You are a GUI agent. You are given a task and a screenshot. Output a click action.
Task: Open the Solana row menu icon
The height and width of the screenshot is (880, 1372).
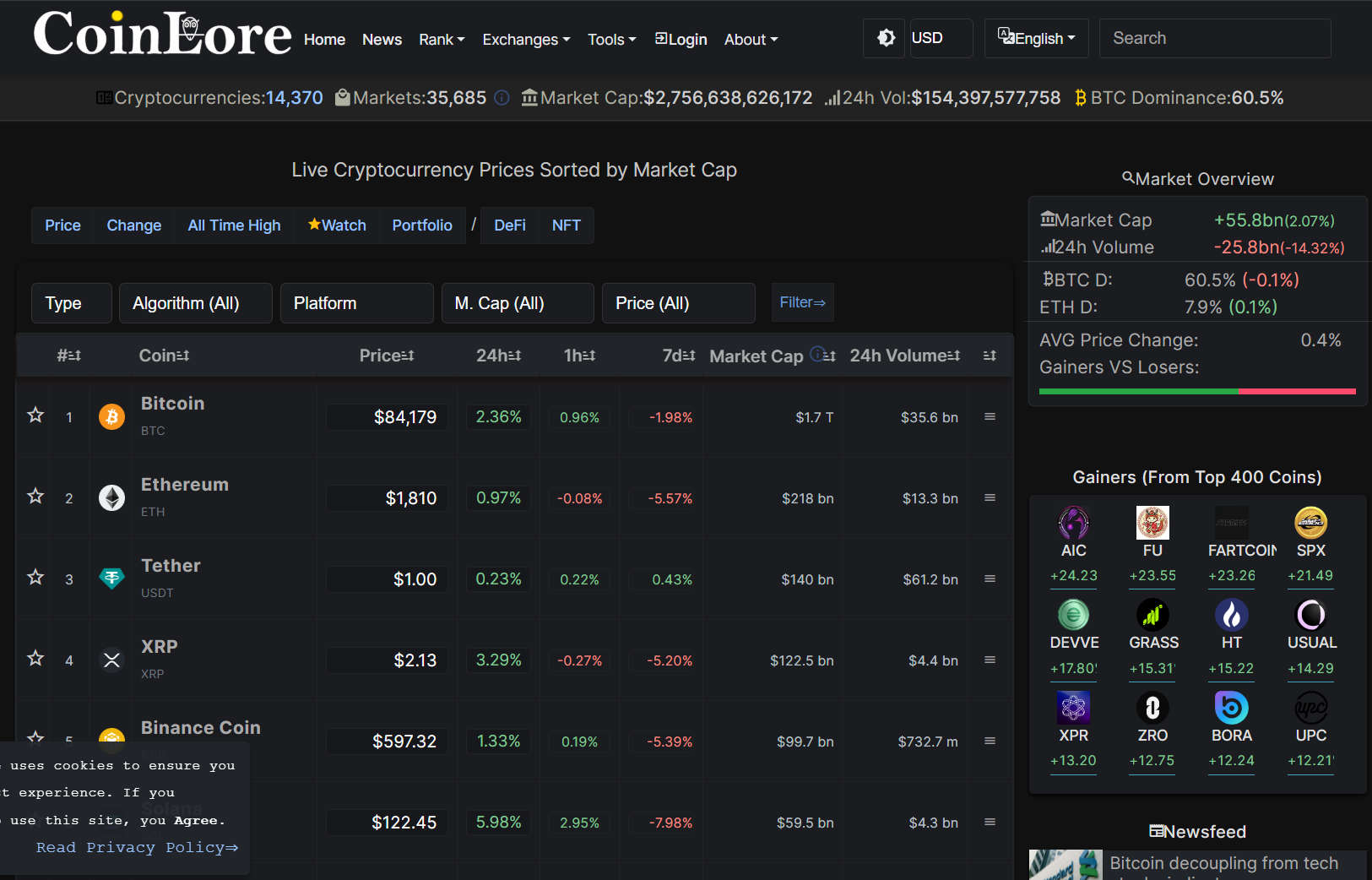tap(990, 822)
